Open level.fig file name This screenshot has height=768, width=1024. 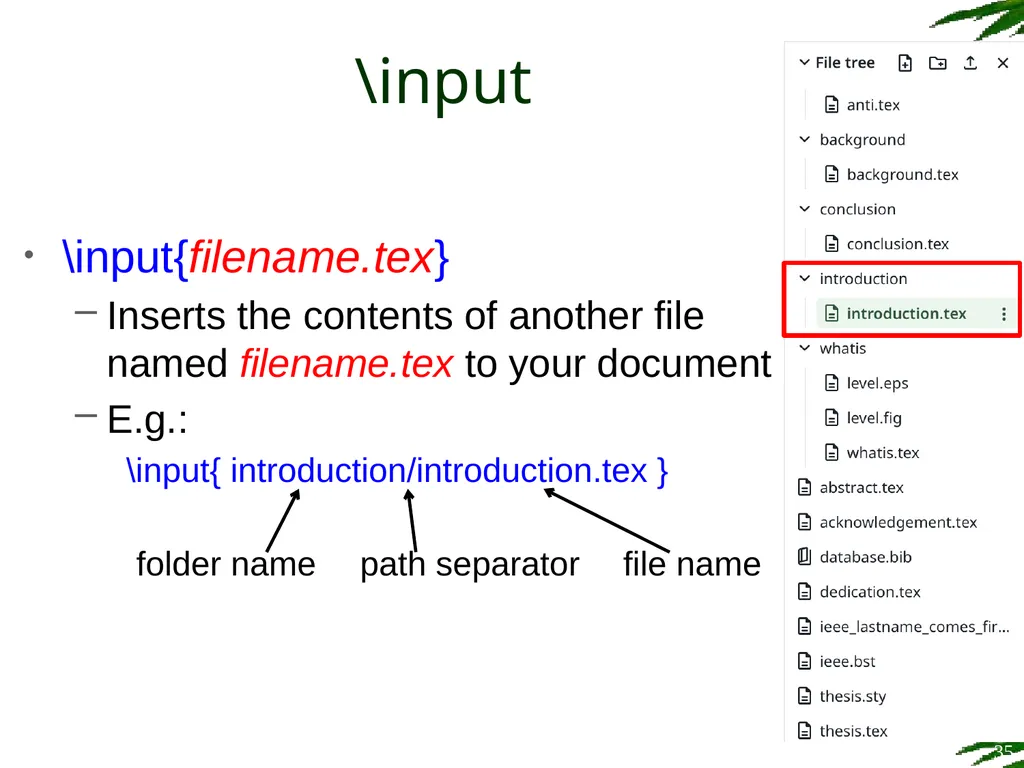(874, 418)
